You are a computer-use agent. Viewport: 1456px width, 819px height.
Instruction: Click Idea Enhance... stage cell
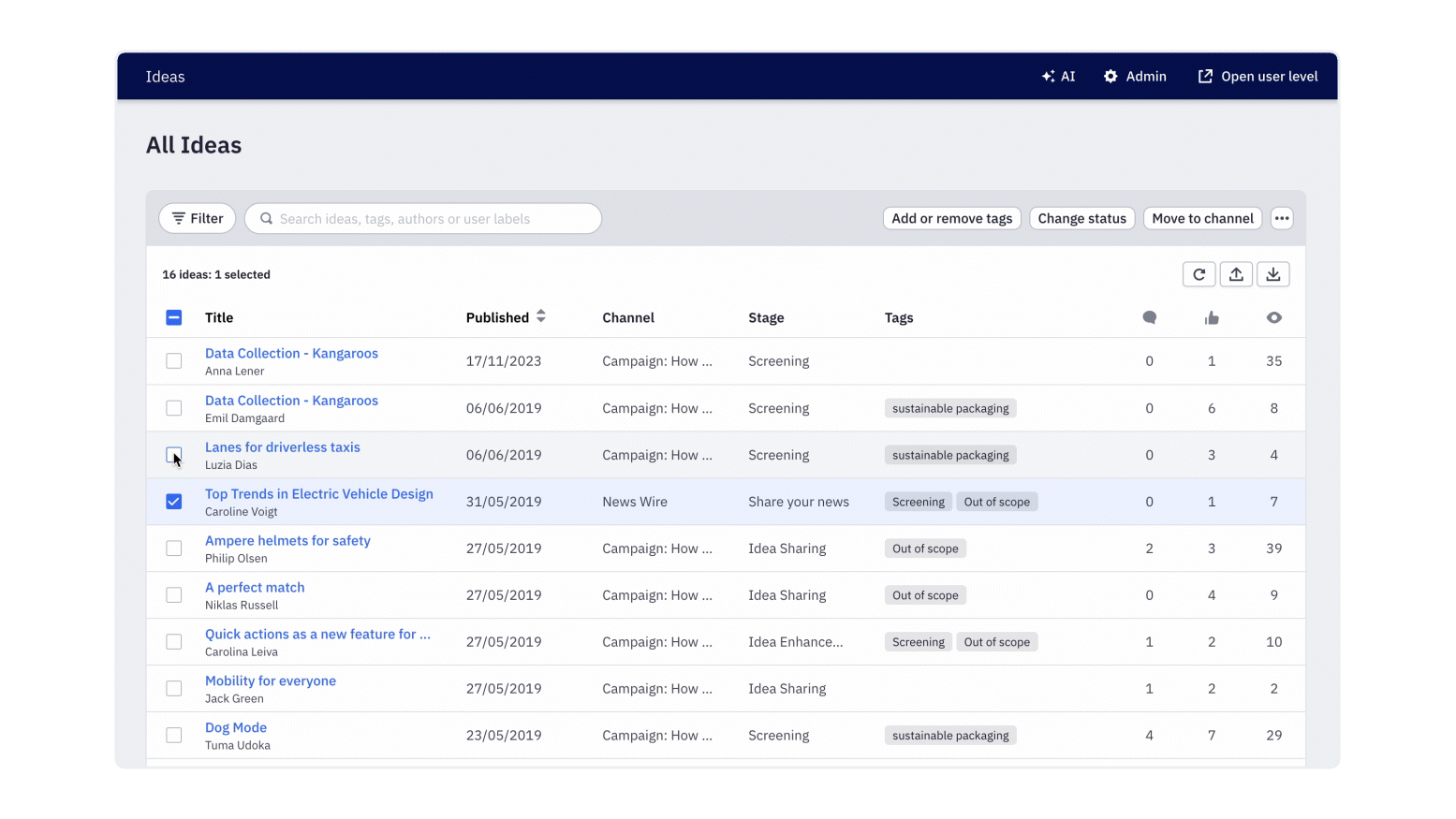coord(796,642)
